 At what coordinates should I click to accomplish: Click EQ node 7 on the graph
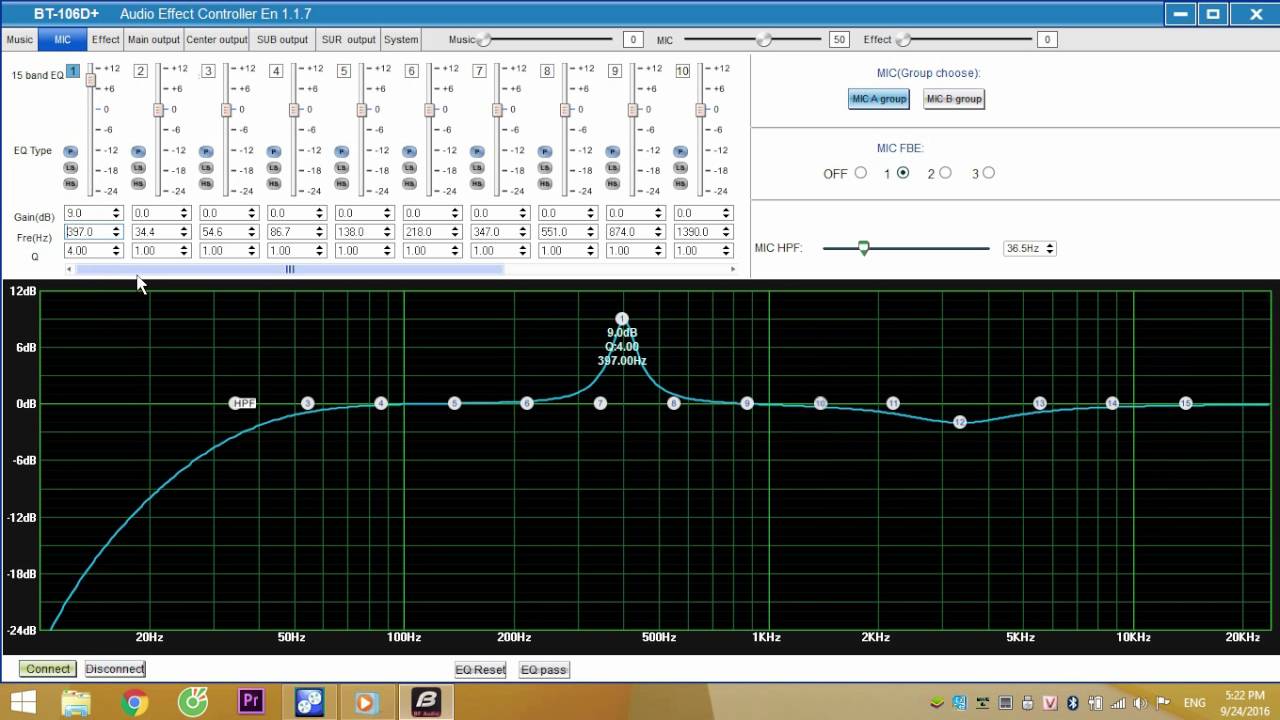[x=600, y=403]
